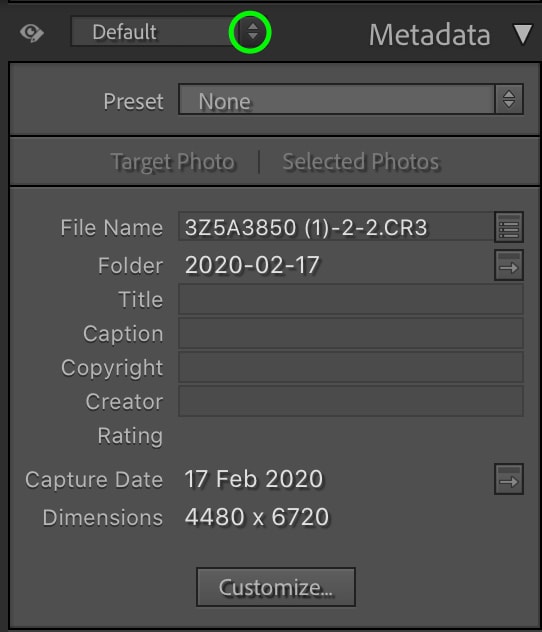Click Folder arrow to show folder
The image size is (542, 632).
509,265
